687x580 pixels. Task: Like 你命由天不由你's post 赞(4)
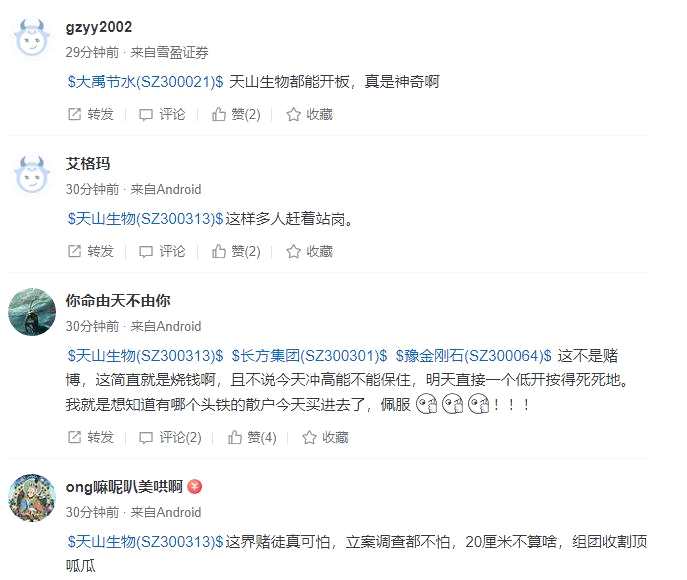click(252, 437)
